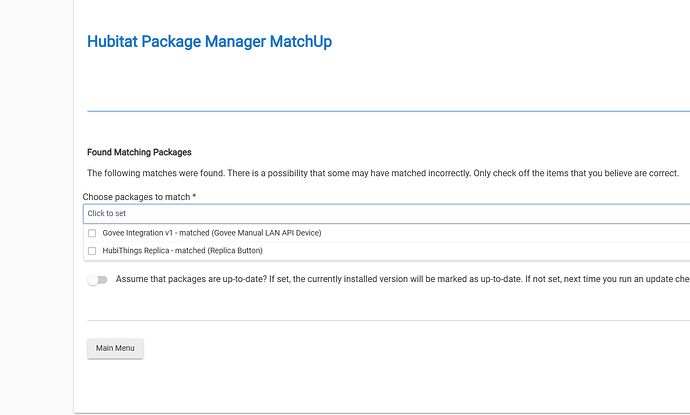
Task: Click the Main Menu button
Action: [x=115, y=348]
